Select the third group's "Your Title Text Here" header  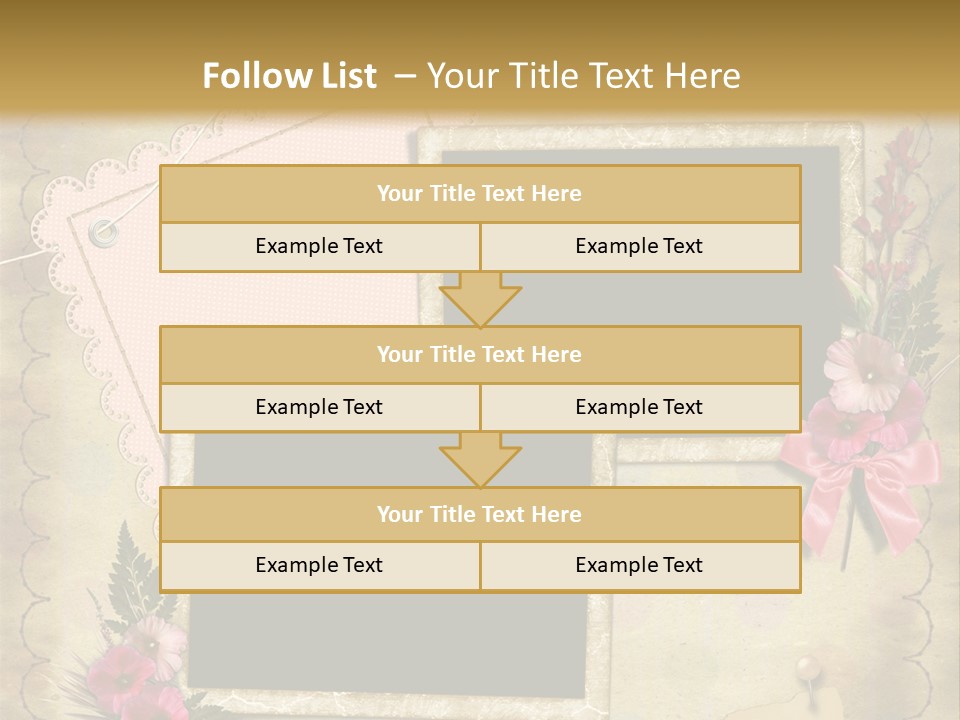[x=479, y=514]
